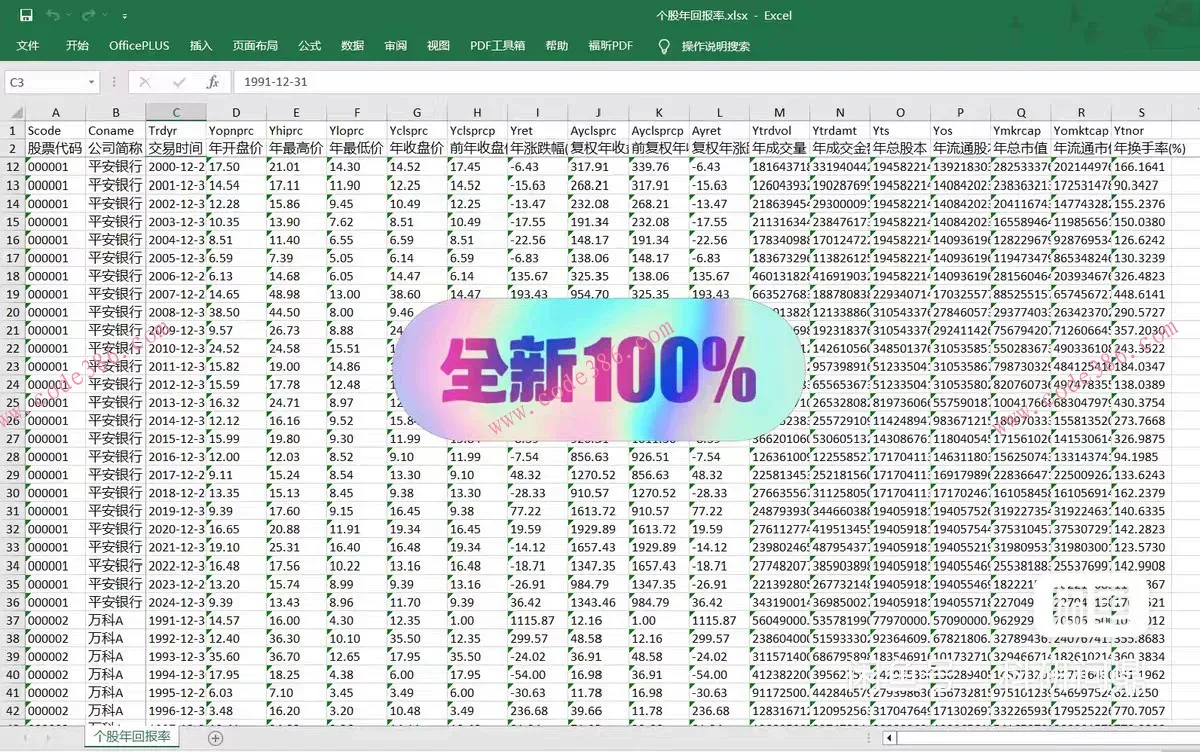
Task: Click the Scode header cell
Action: point(55,130)
